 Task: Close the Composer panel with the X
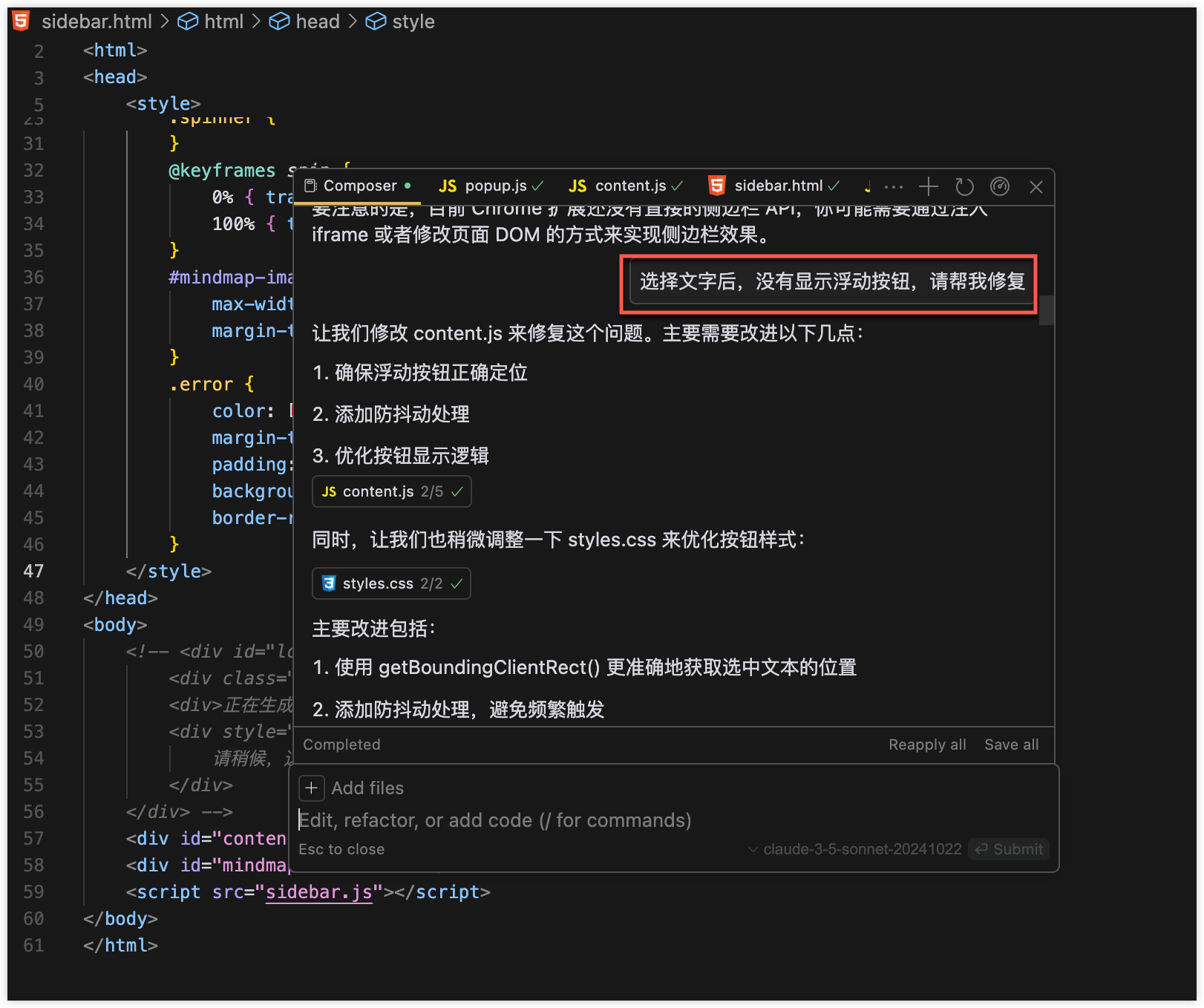(1036, 186)
